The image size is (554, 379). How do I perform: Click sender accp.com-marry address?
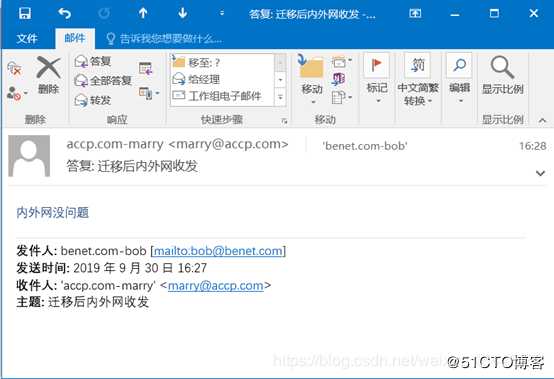pos(177,144)
